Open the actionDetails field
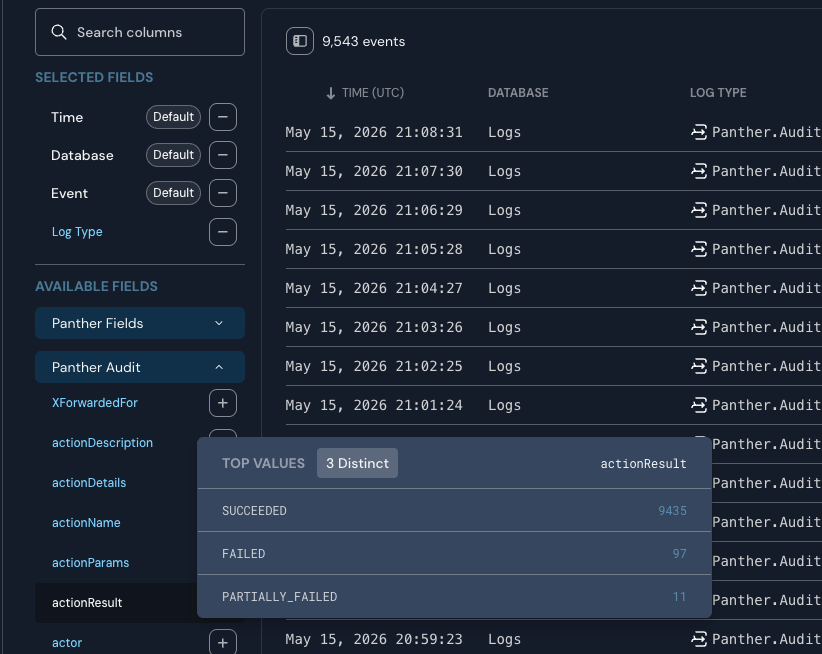The height and width of the screenshot is (654, 822). pos(89,483)
